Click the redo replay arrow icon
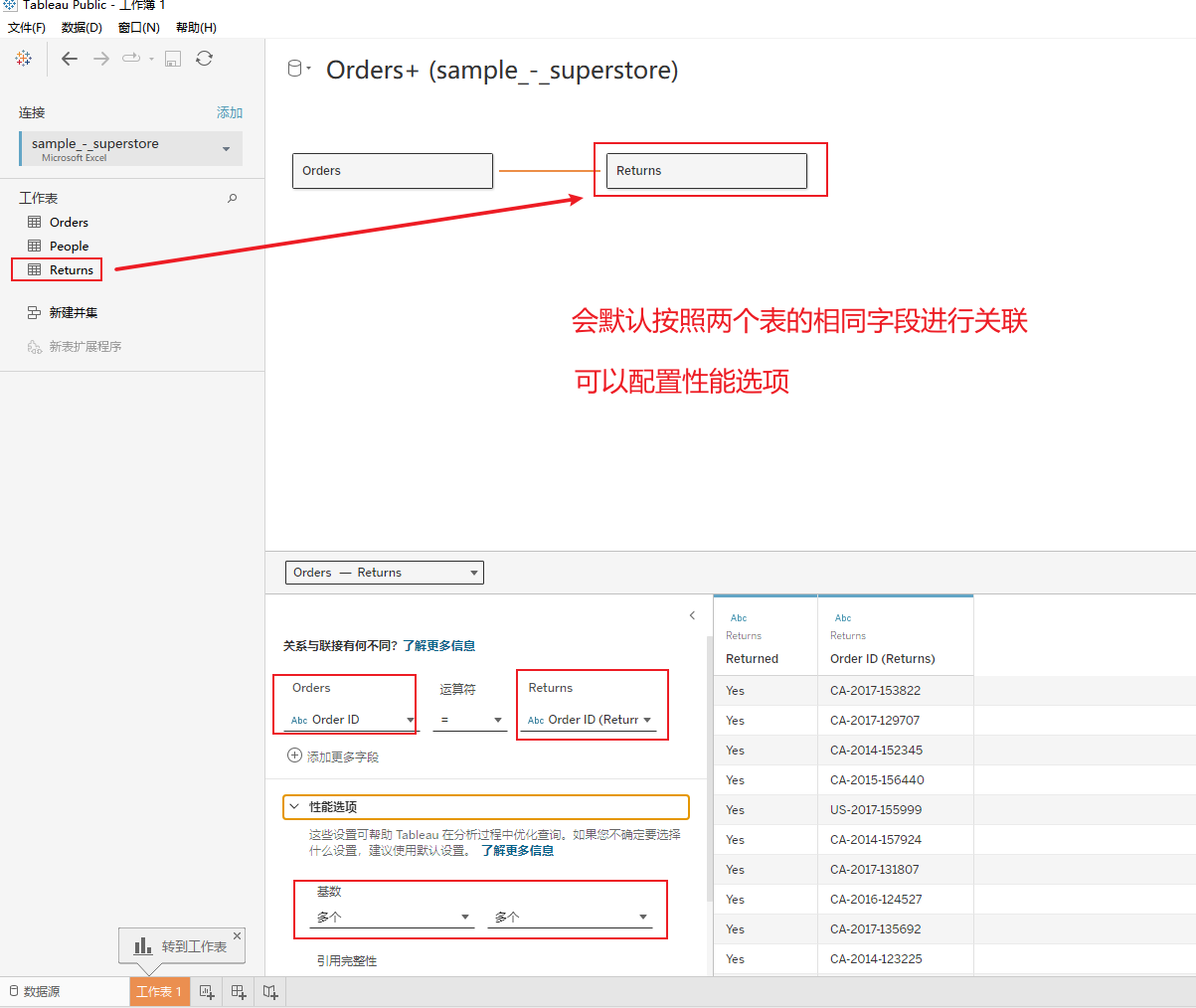1196x1008 pixels. [x=131, y=59]
